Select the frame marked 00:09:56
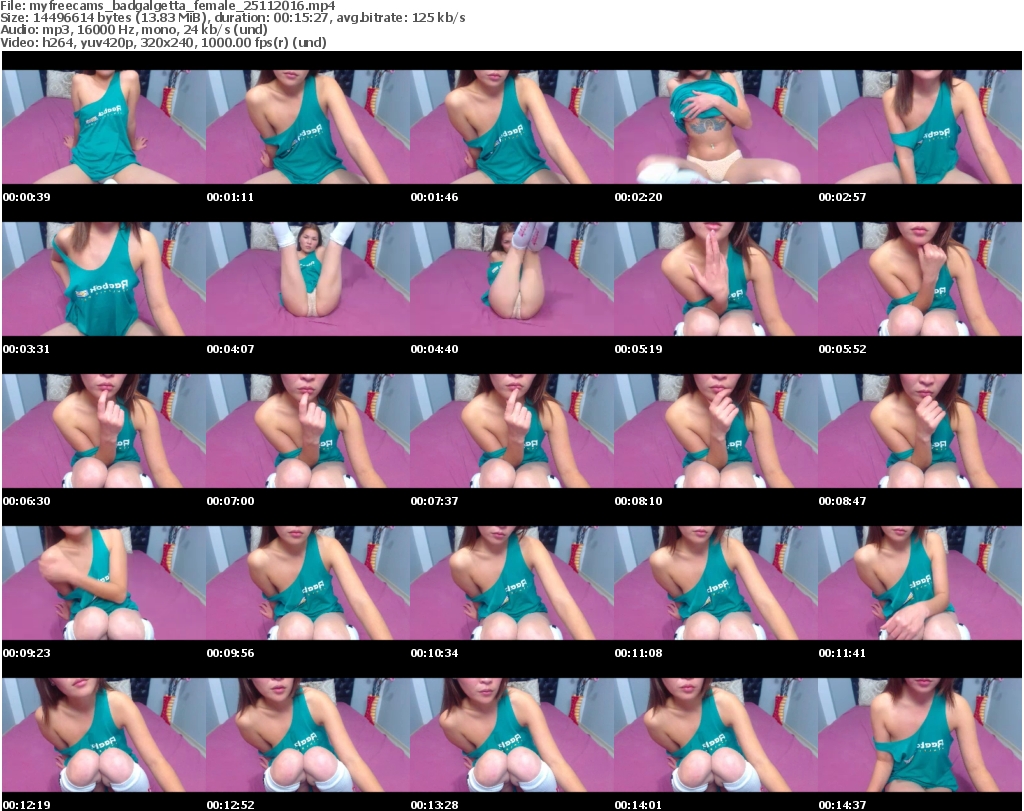This screenshot has width=1024, height=811. pyautogui.click(x=308, y=583)
